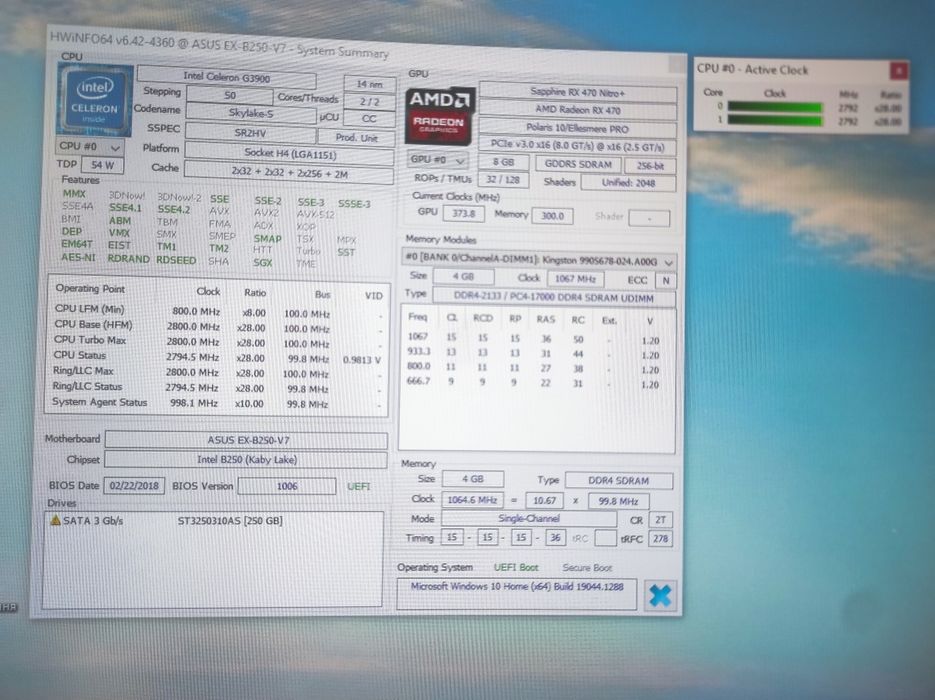Click the Intel Celeron G3900 name field
The image size is (935, 700).
click(227, 77)
